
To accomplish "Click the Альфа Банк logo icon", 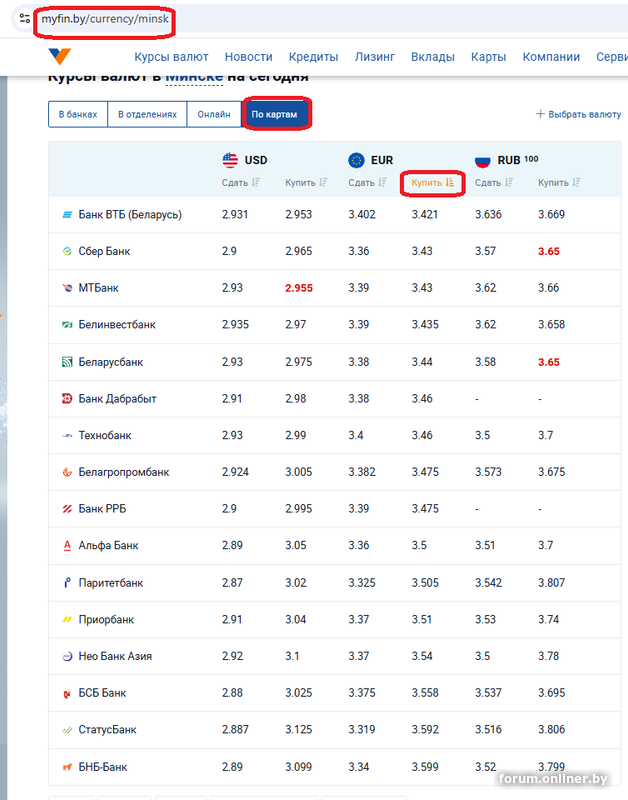I will coord(67,545).
